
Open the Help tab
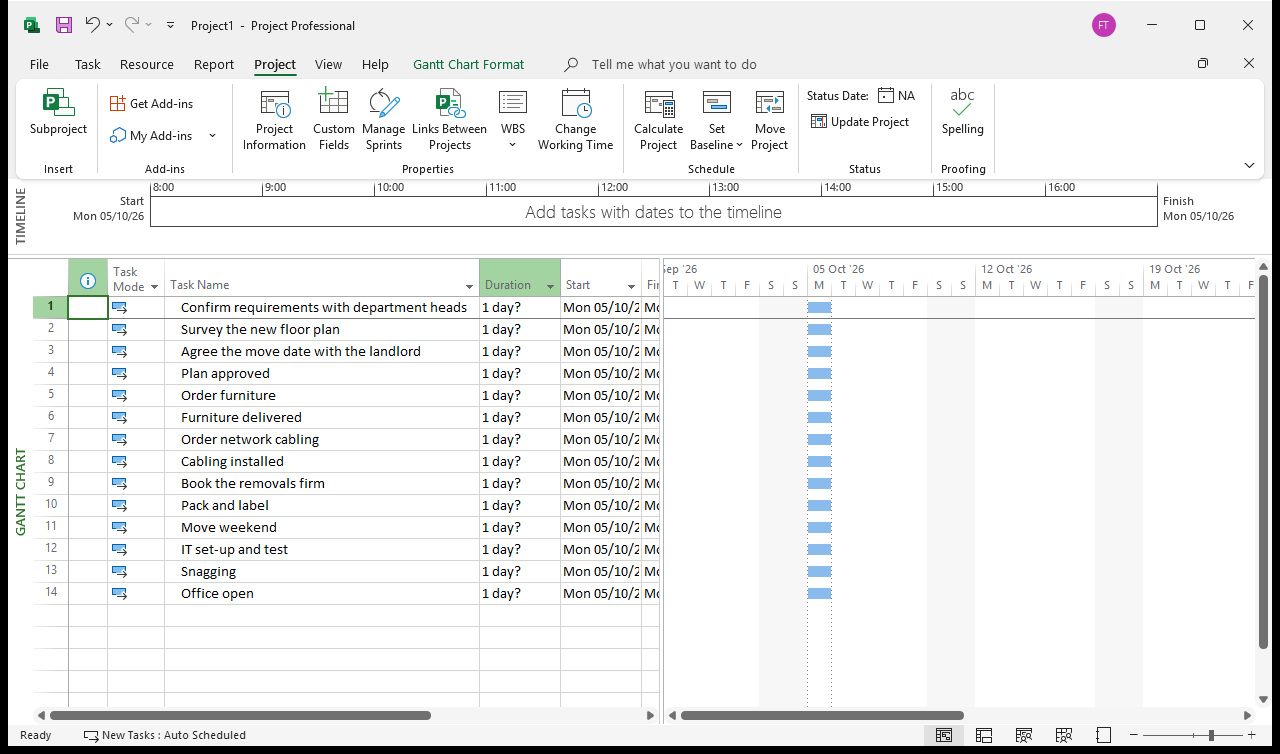tap(375, 64)
